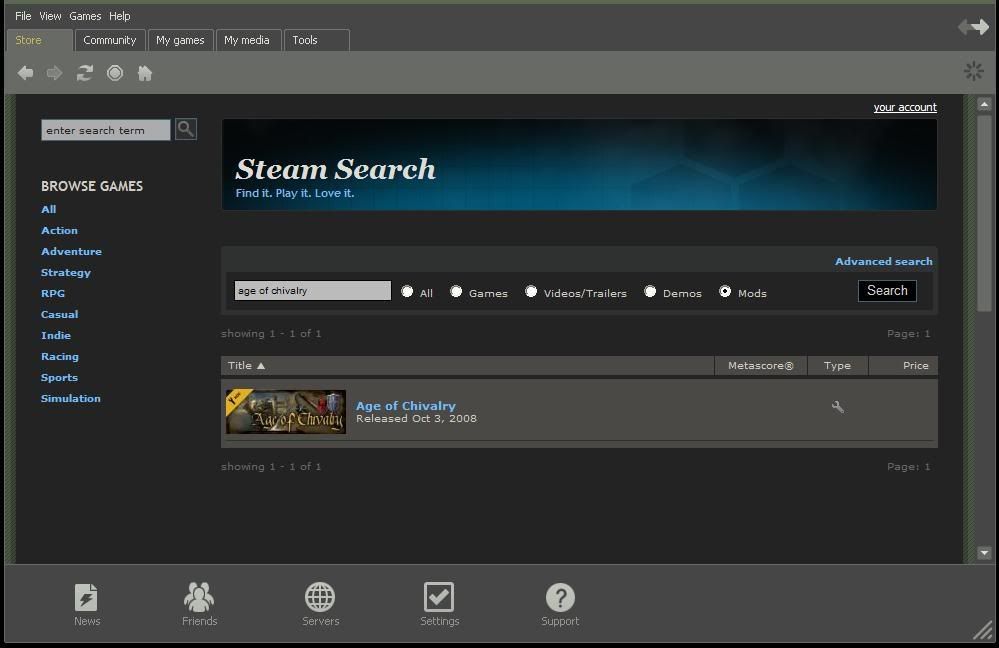
Task: Click the wrench type icon for Age of Chivalry
Action: click(838, 407)
